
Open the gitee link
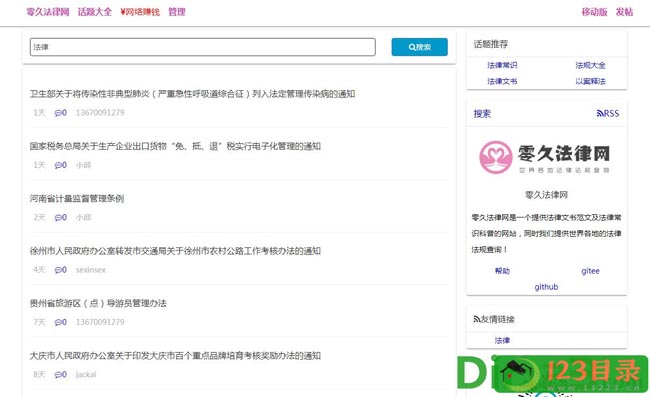(x=590, y=271)
